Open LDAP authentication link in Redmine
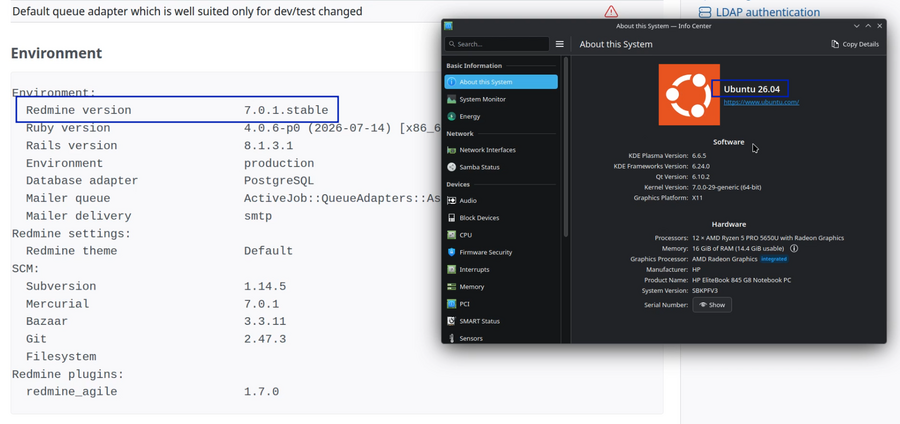The height and width of the screenshot is (424, 900). [767, 12]
